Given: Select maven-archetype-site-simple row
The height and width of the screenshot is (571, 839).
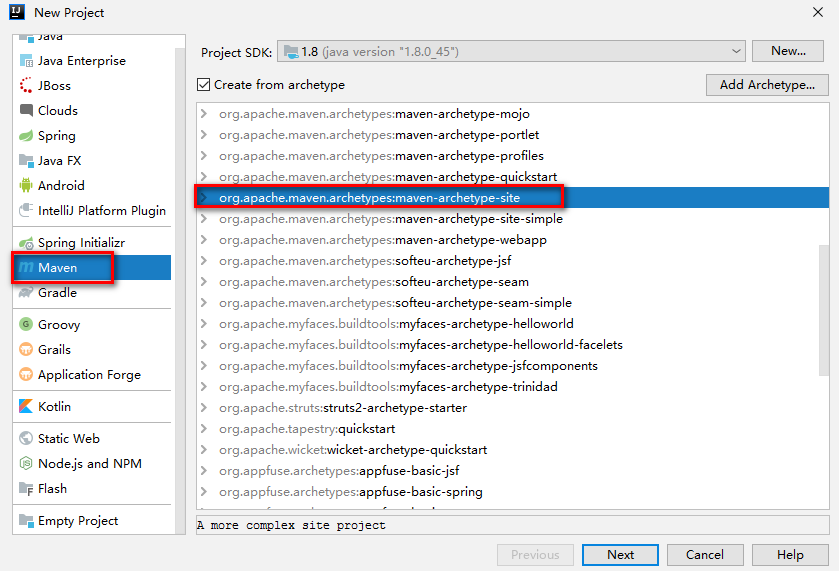Looking at the screenshot, I should pyautogui.click(x=513, y=218).
